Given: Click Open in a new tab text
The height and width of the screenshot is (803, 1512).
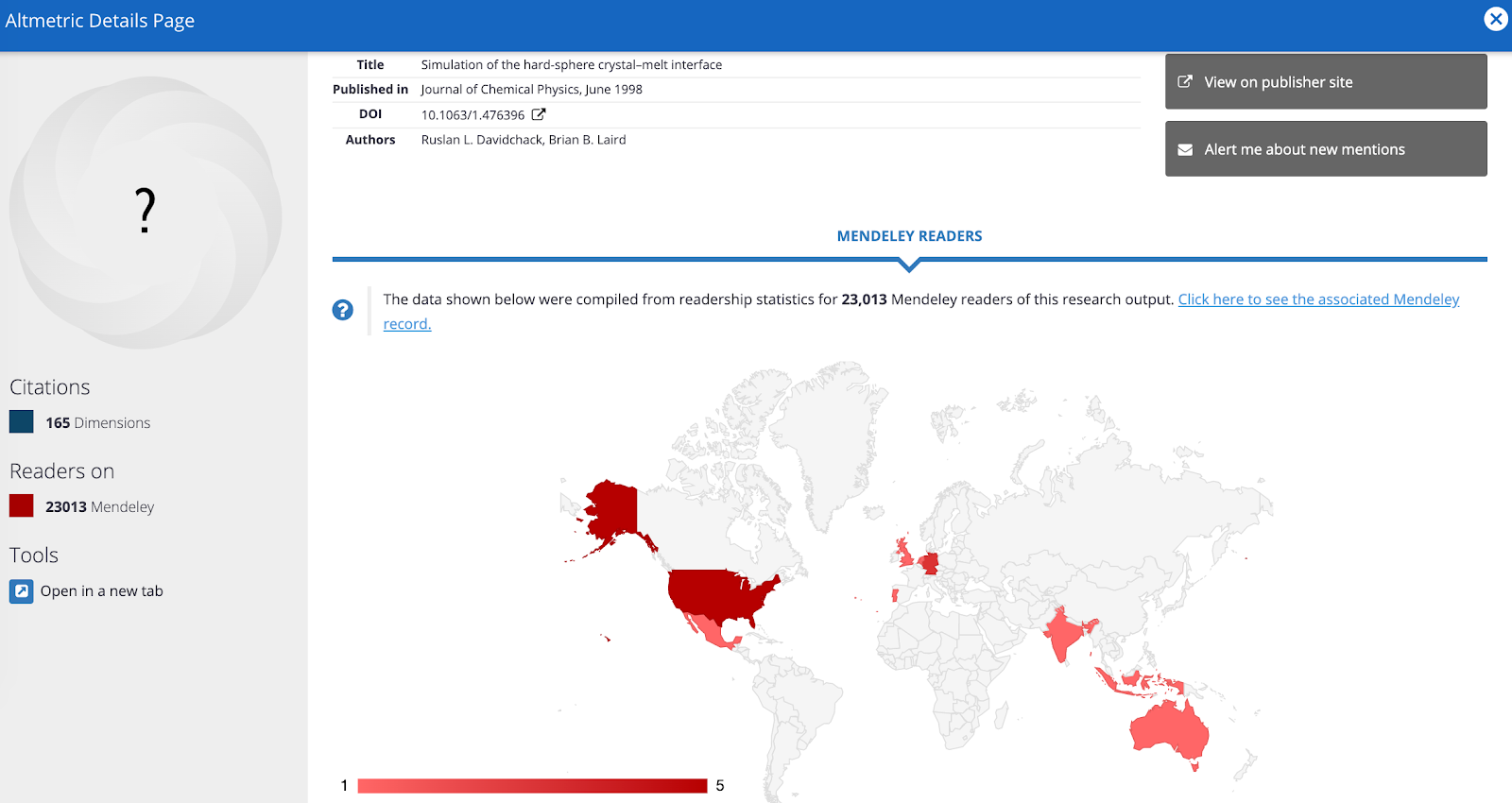Looking at the screenshot, I should click(102, 591).
